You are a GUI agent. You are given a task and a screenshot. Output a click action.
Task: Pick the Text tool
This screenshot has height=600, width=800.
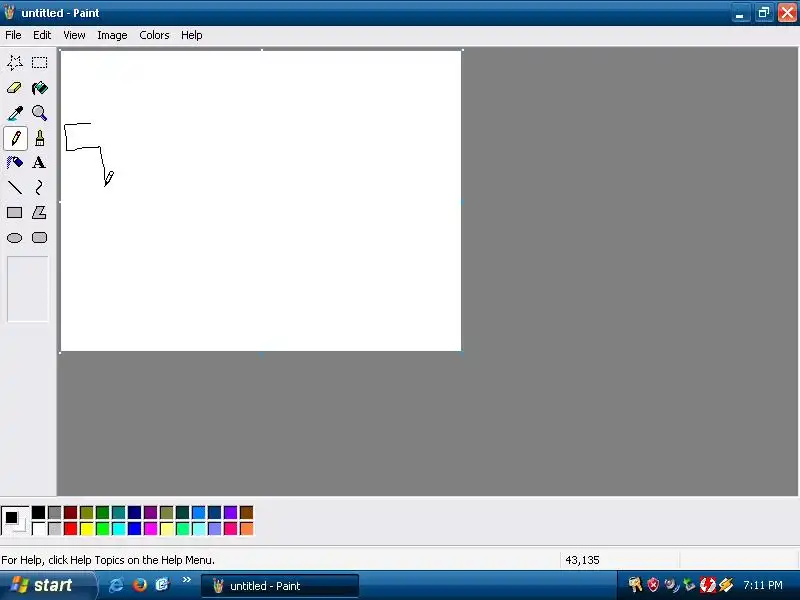click(x=39, y=163)
